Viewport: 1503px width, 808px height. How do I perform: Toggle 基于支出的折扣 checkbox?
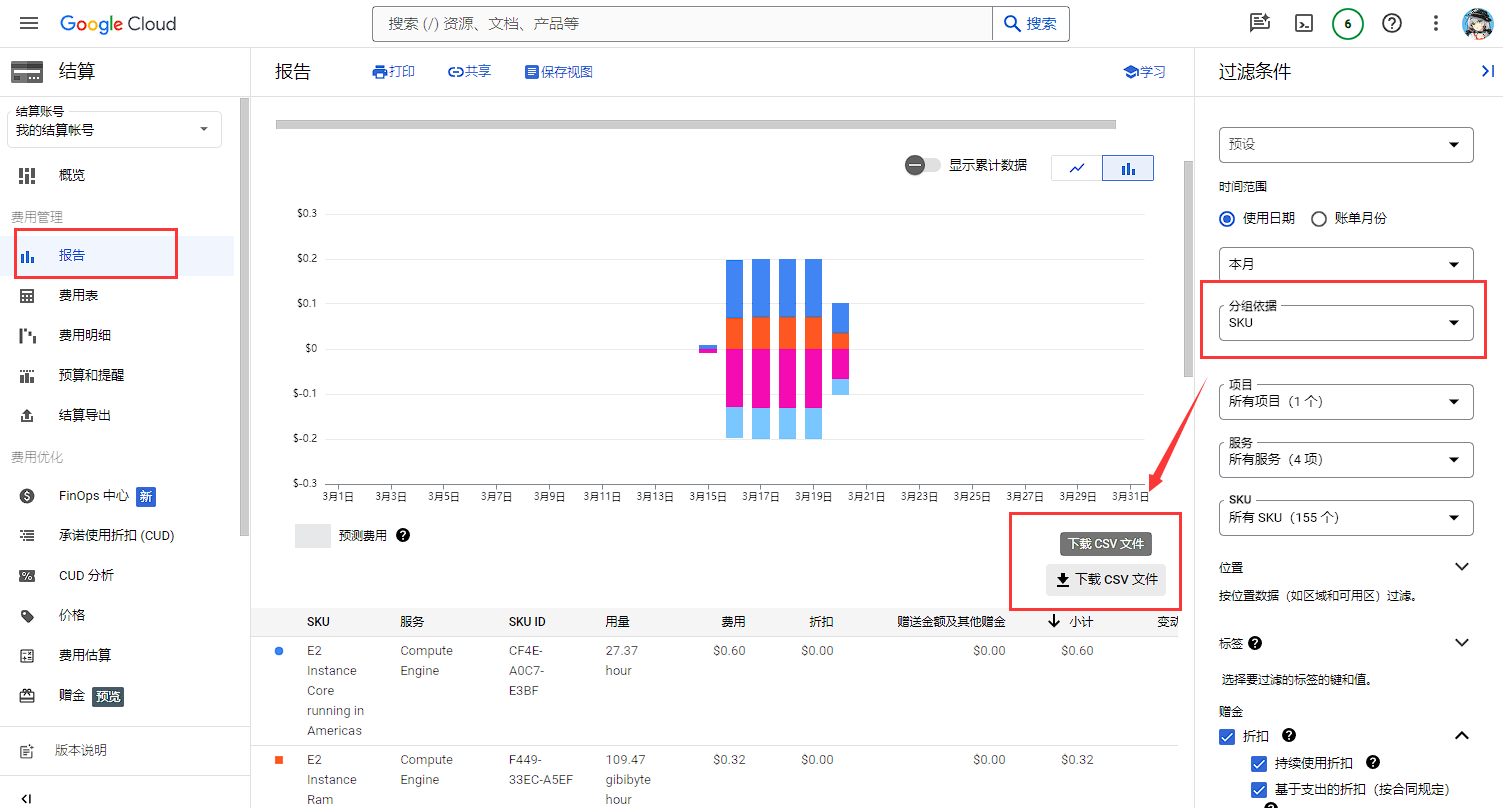(1259, 790)
